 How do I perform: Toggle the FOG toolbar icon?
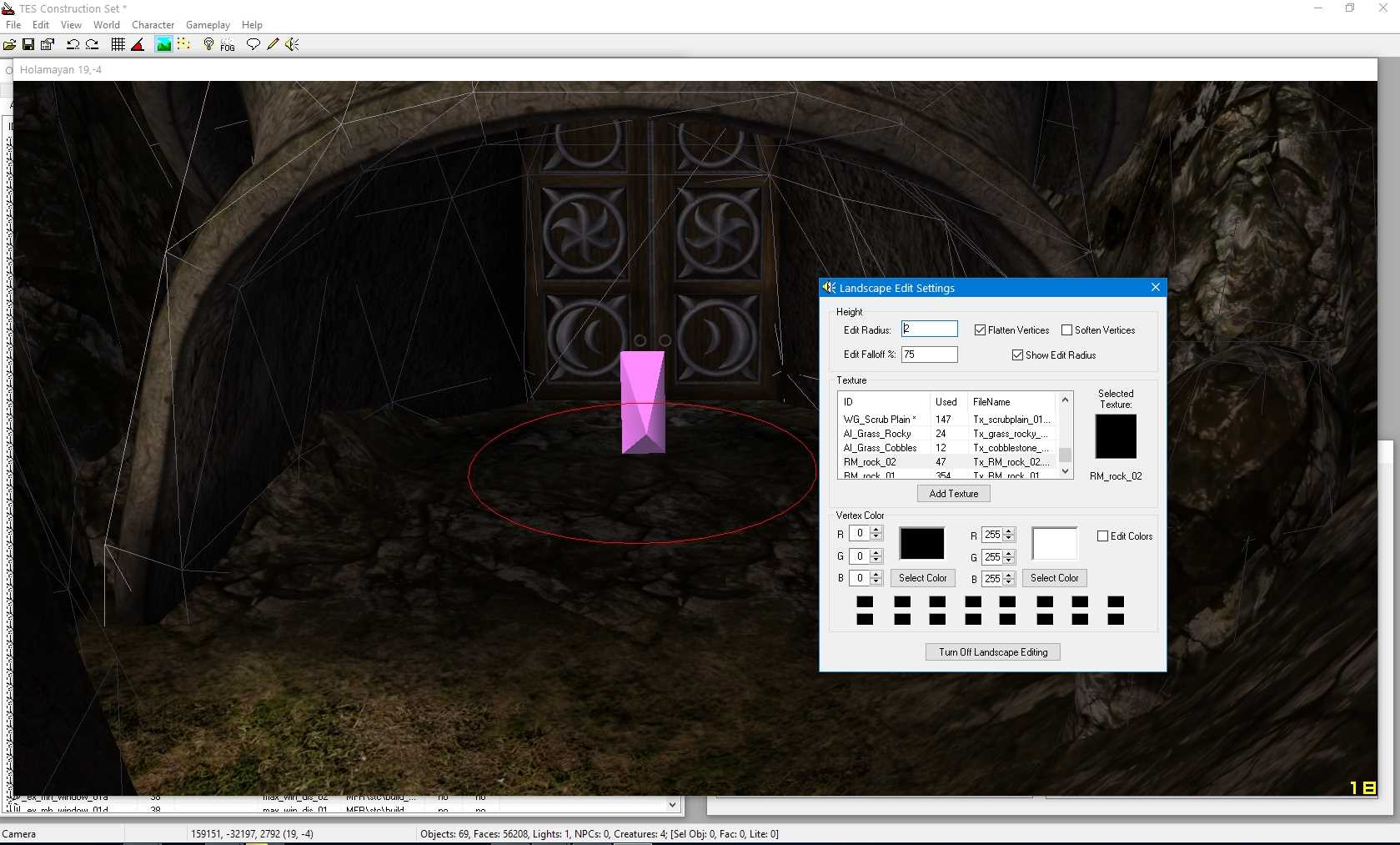point(228,45)
